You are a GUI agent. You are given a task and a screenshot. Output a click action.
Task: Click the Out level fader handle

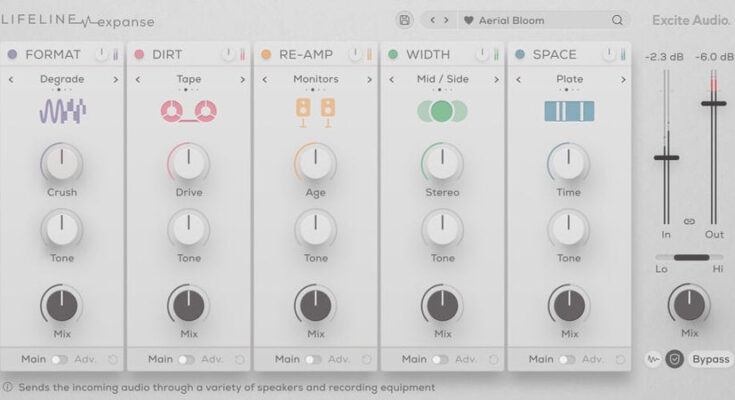click(713, 102)
